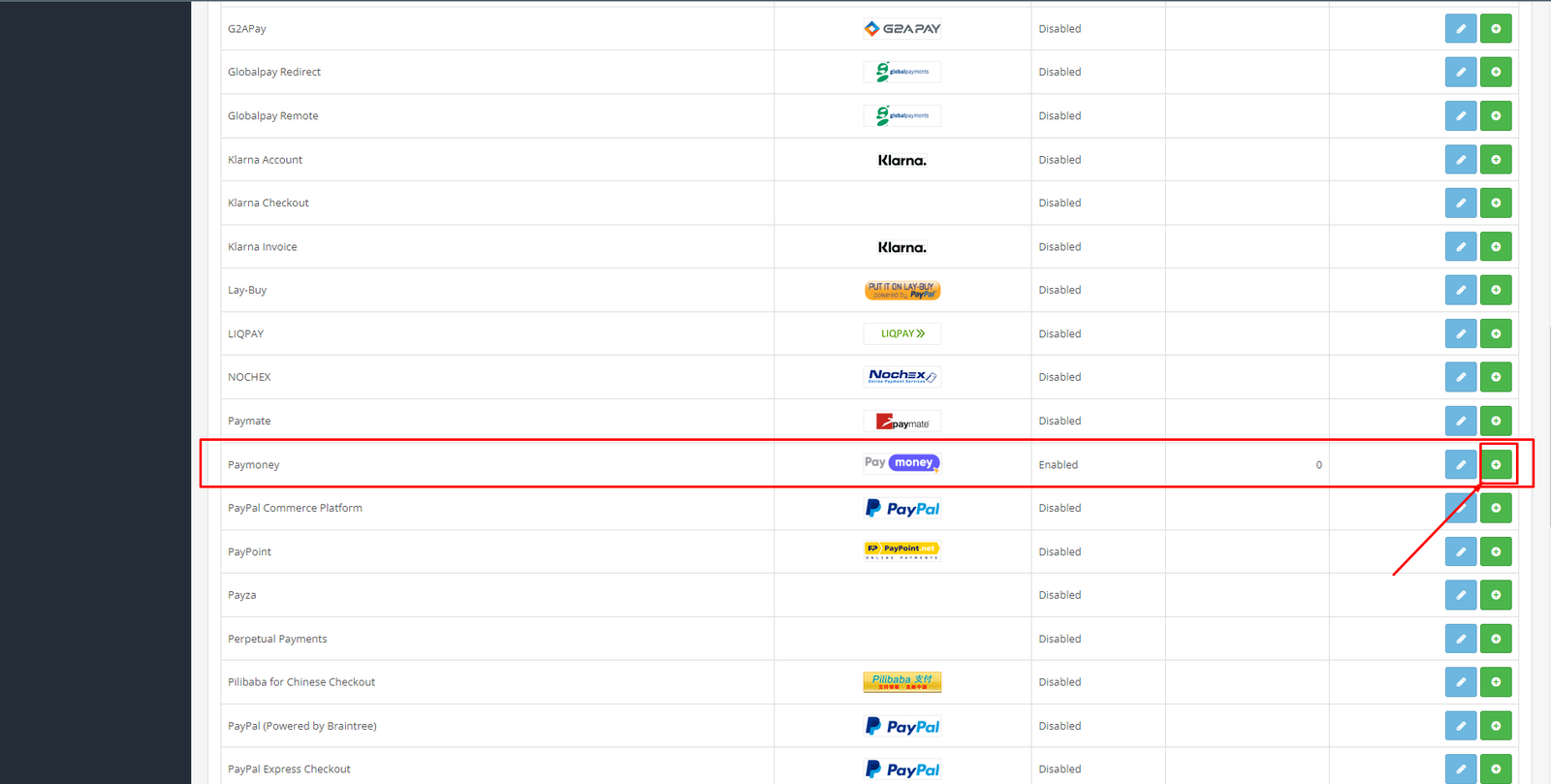
Task: Select the Globalpay Remote extension name
Action: tap(272, 116)
